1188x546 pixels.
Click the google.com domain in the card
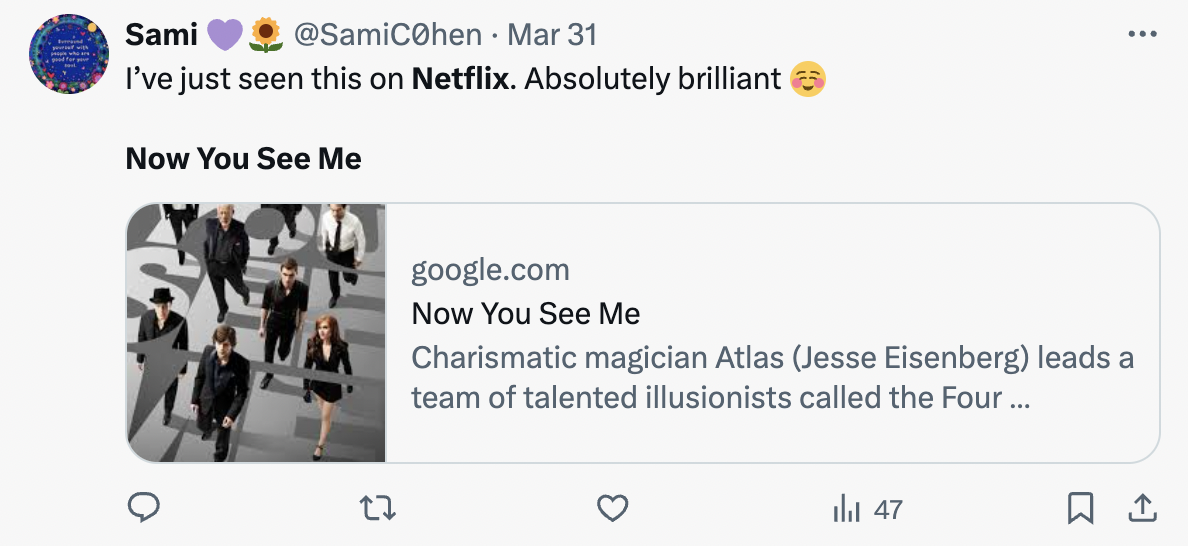pos(490,269)
